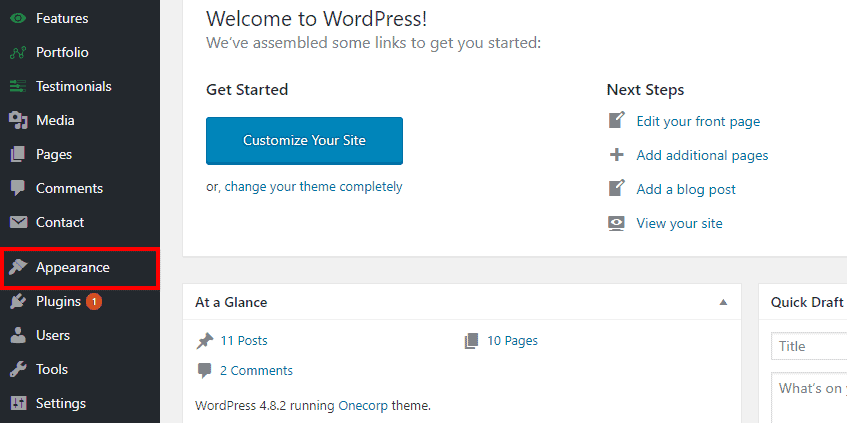Viewport: 847px width, 423px height.
Task: Click the Comments speech bubble icon
Action: [18, 188]
